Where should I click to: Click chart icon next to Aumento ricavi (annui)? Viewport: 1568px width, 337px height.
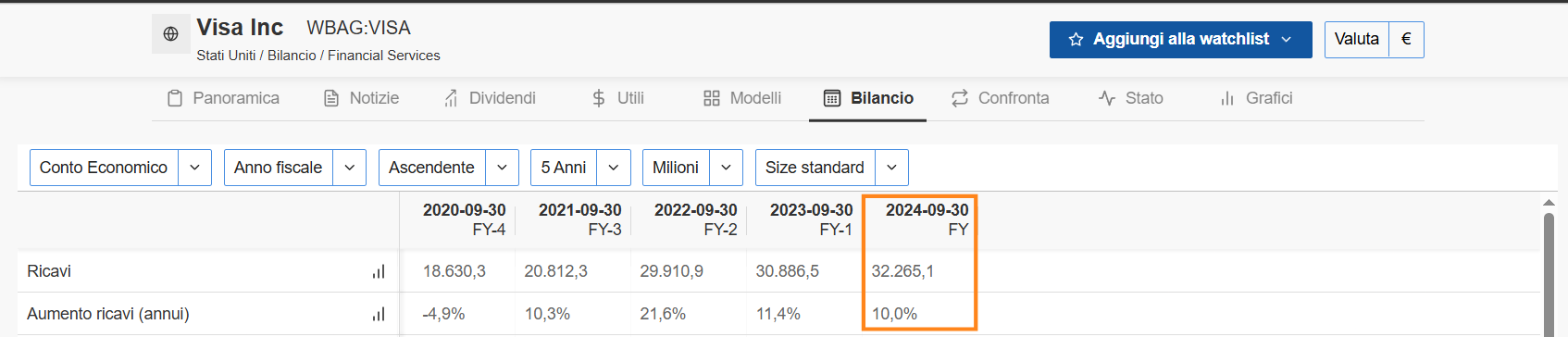click(x=379, y=314)
